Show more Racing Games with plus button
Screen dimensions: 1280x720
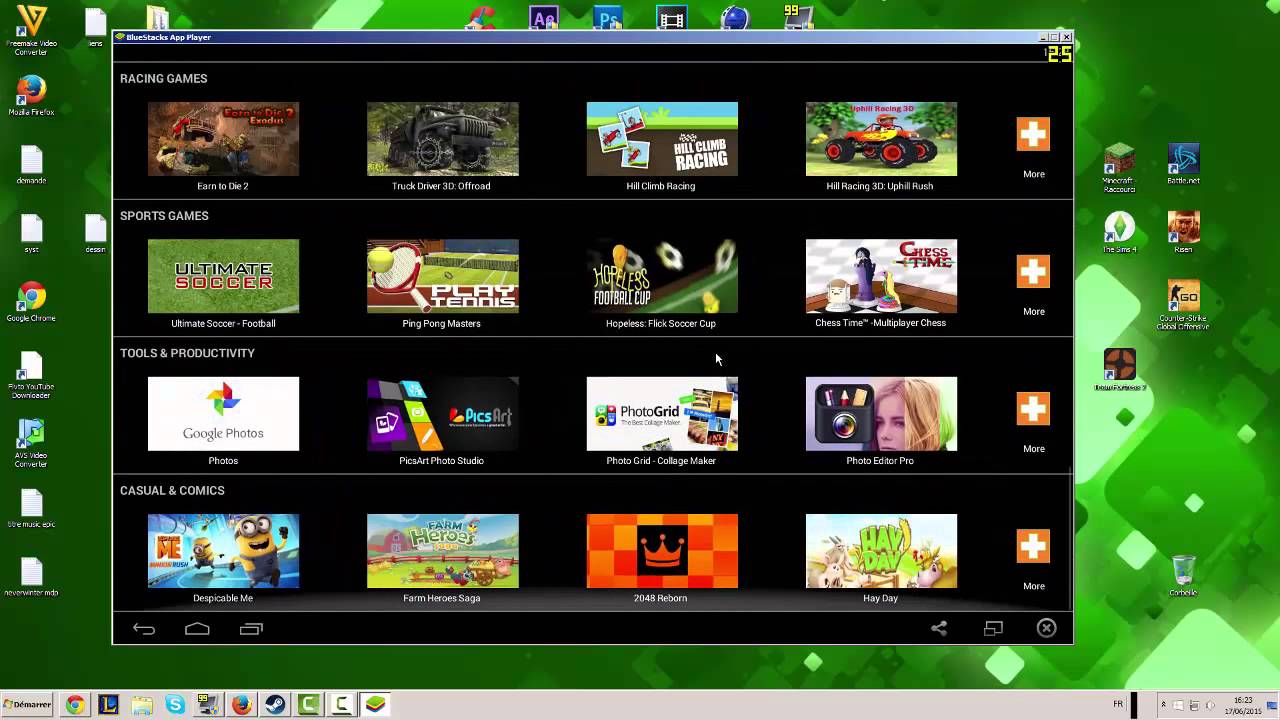(x=1033, y=134)
